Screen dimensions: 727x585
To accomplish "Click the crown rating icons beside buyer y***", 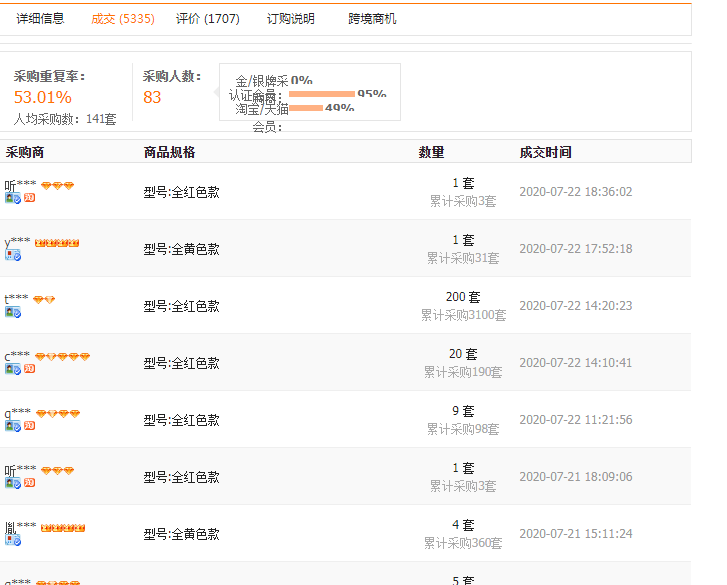I will 57,243.
